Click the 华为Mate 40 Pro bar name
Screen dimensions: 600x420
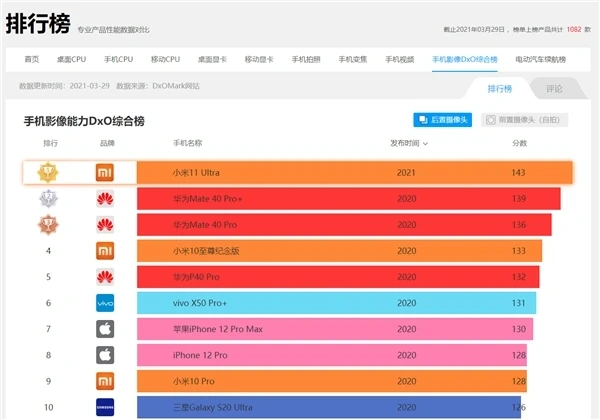[x=205, y=225]
